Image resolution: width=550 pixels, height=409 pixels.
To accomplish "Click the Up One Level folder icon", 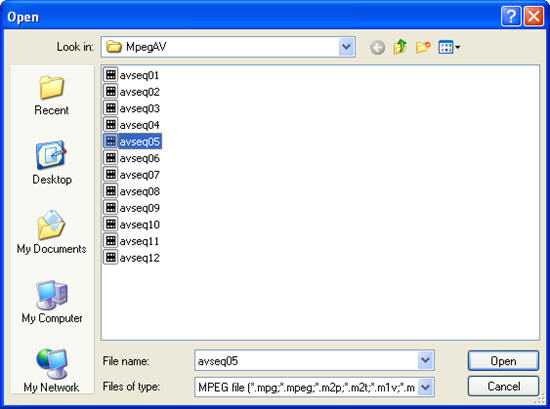I will [400, 47].
